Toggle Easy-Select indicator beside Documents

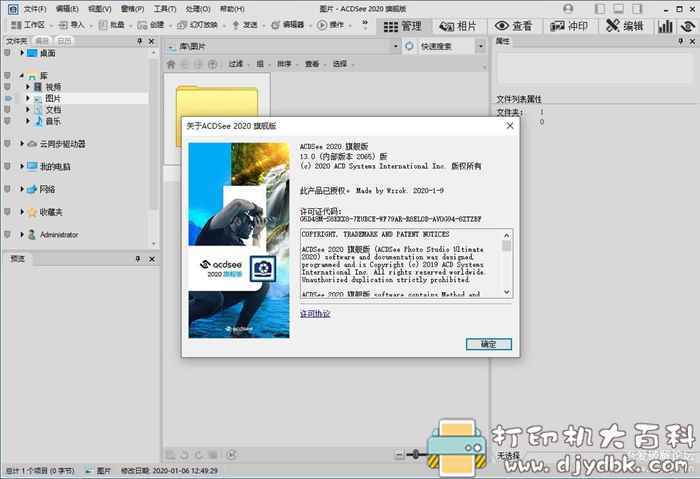coord(7,109)
